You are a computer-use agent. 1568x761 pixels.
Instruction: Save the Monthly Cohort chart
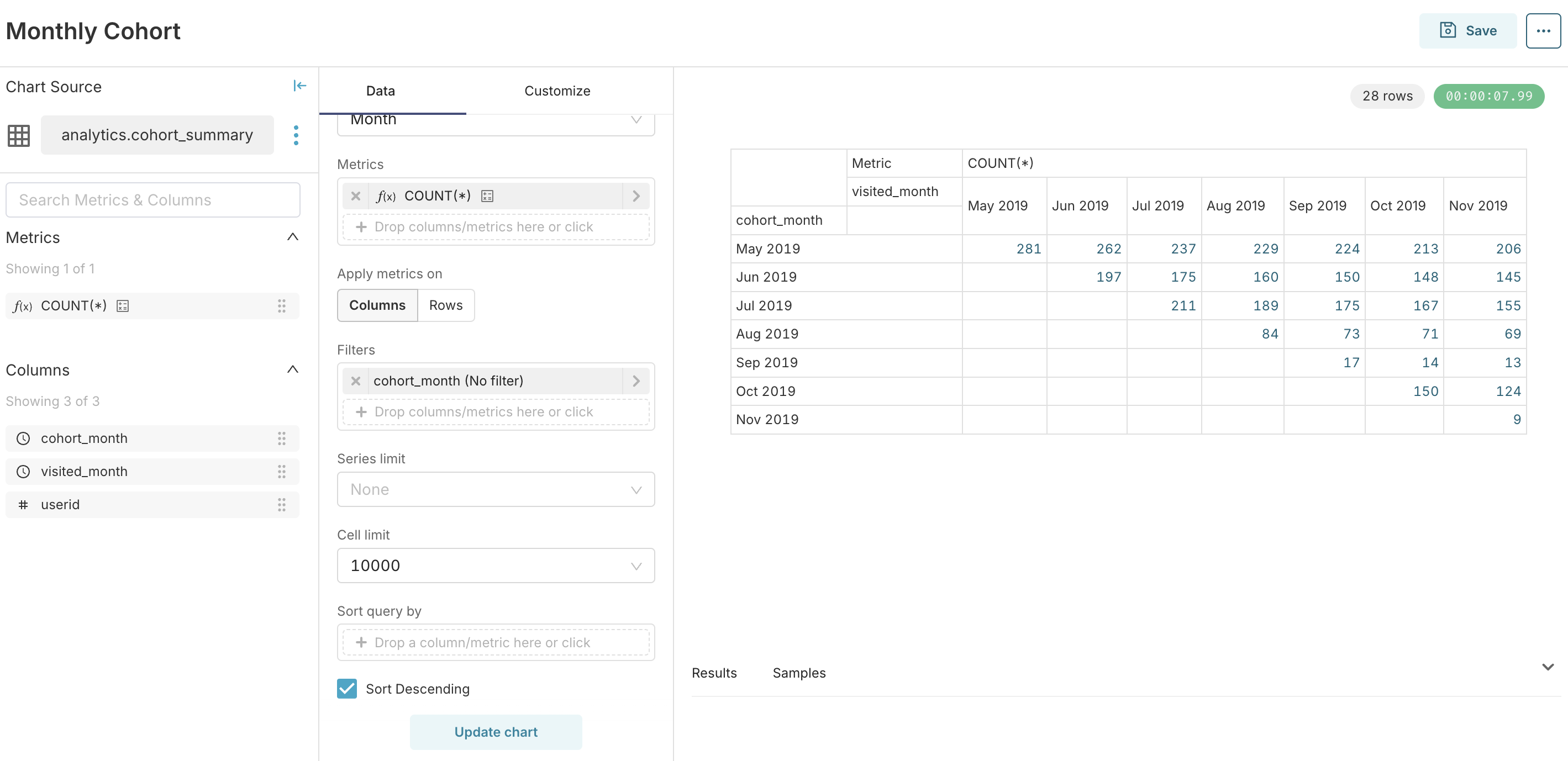click(1467, 31)
